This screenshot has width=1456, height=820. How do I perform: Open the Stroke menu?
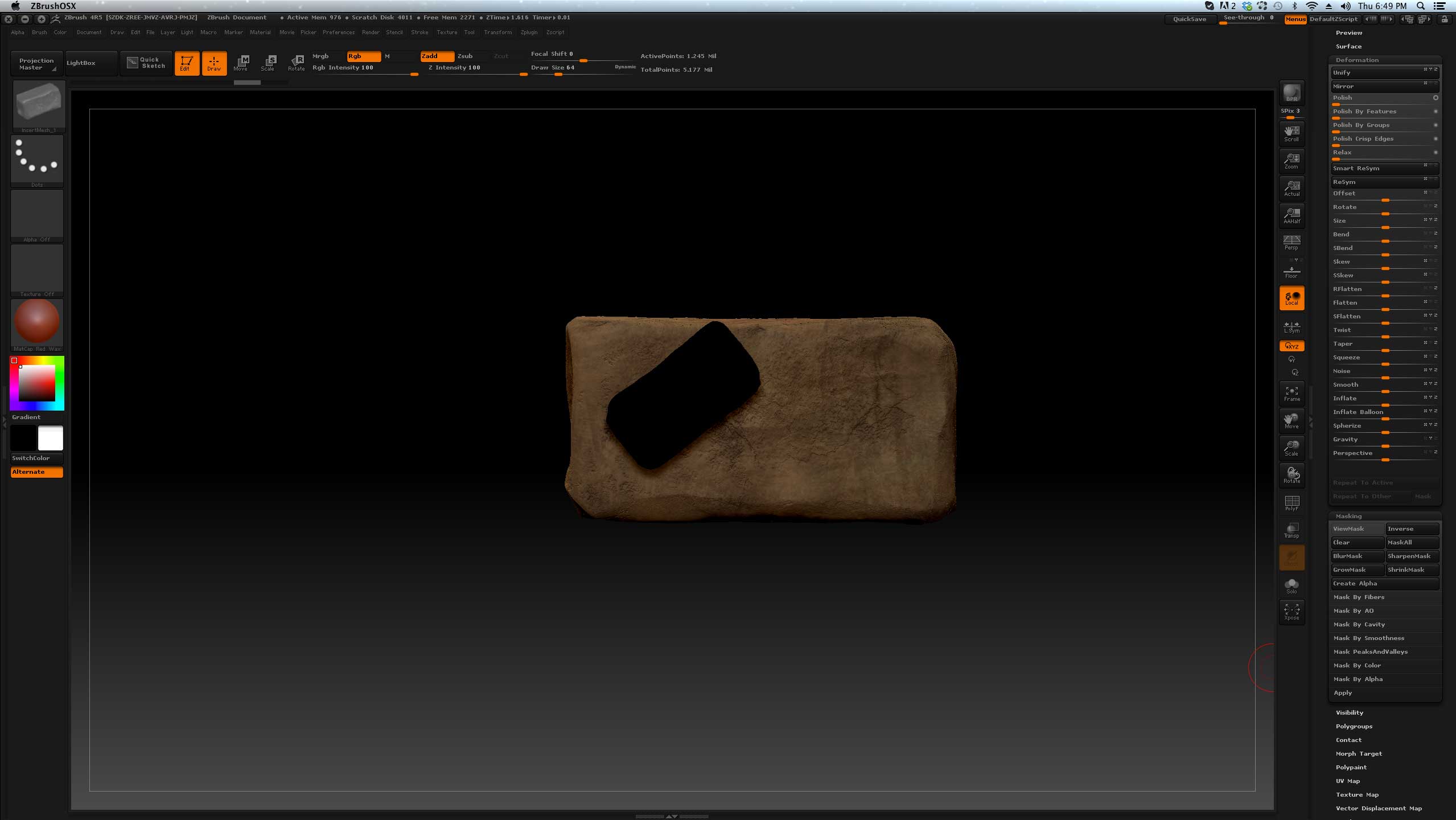pos(419,32)
